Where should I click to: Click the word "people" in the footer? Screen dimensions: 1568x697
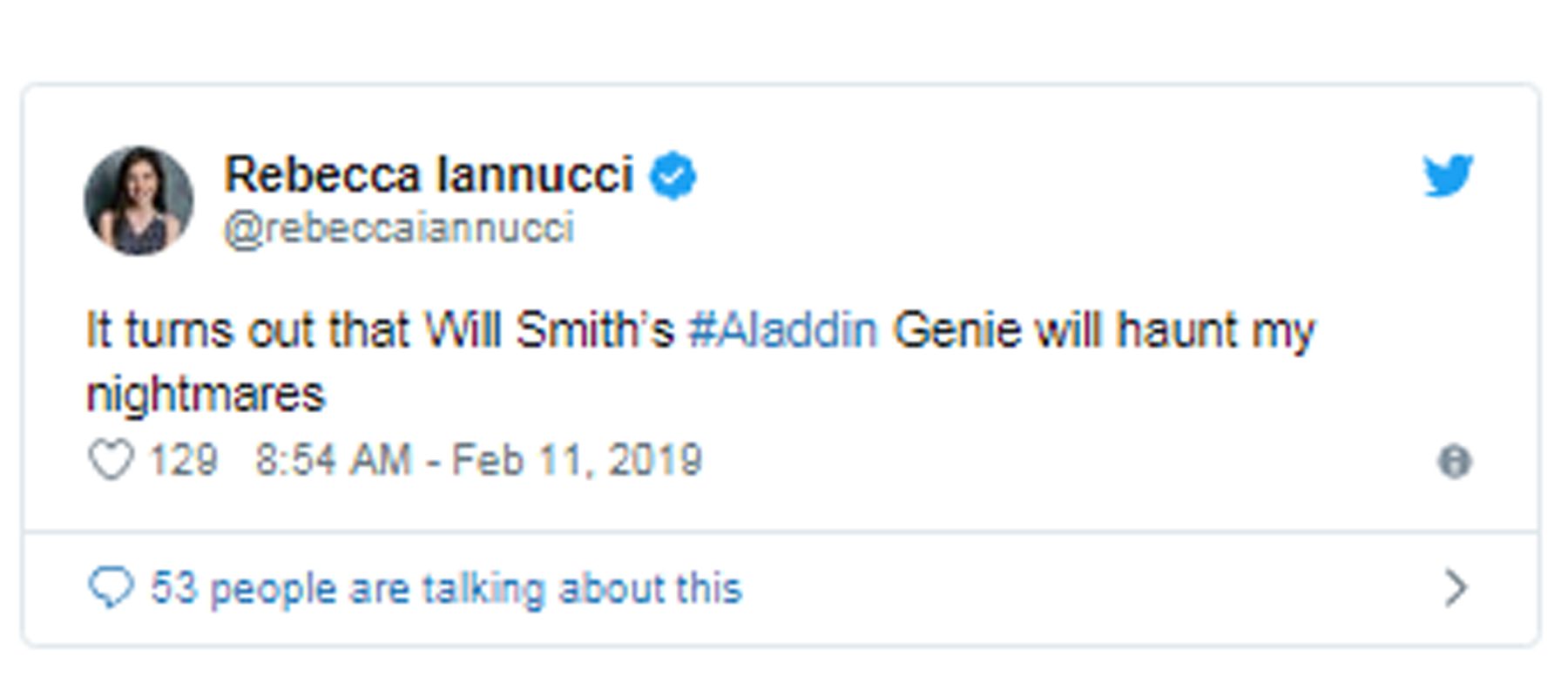coord(273,590)
